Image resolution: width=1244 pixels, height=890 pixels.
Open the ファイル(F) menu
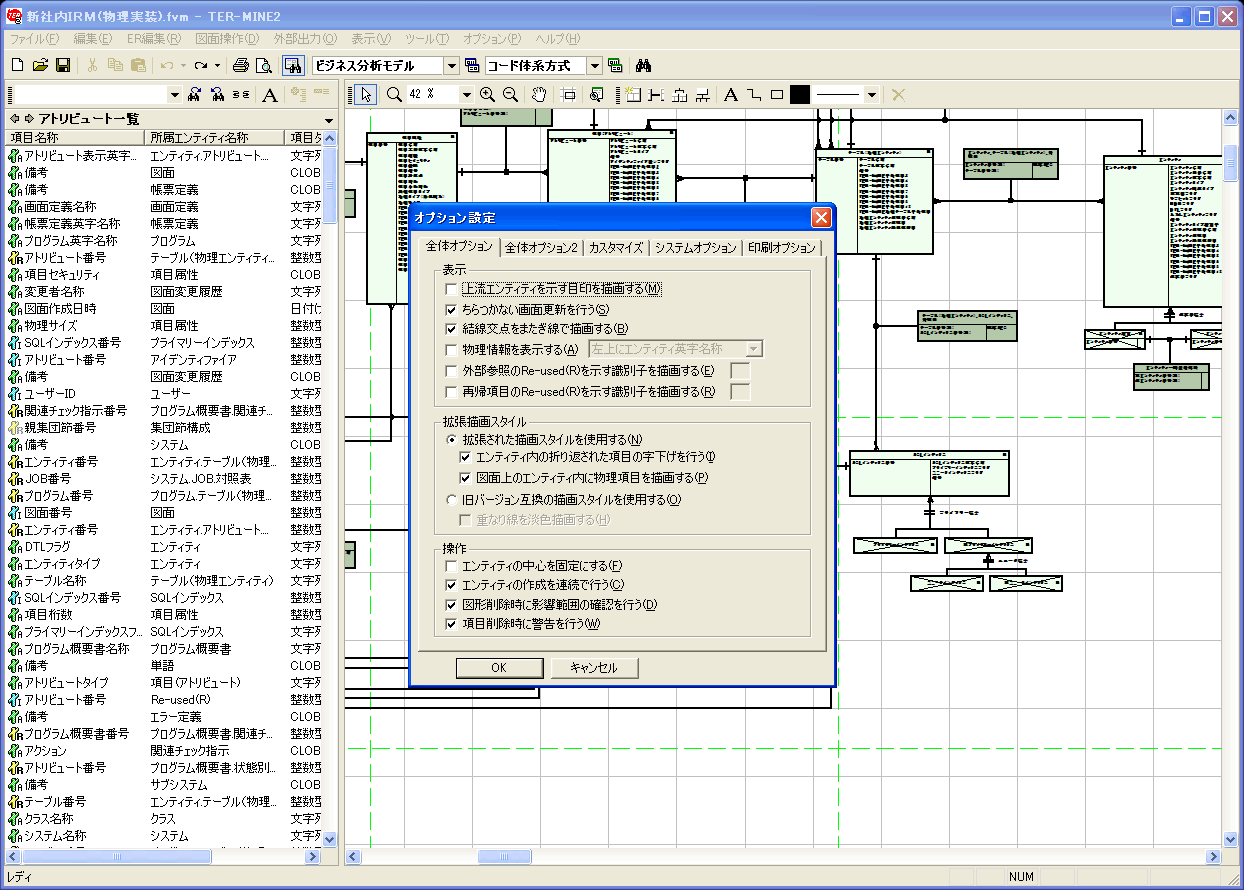[x=34, y=38]
